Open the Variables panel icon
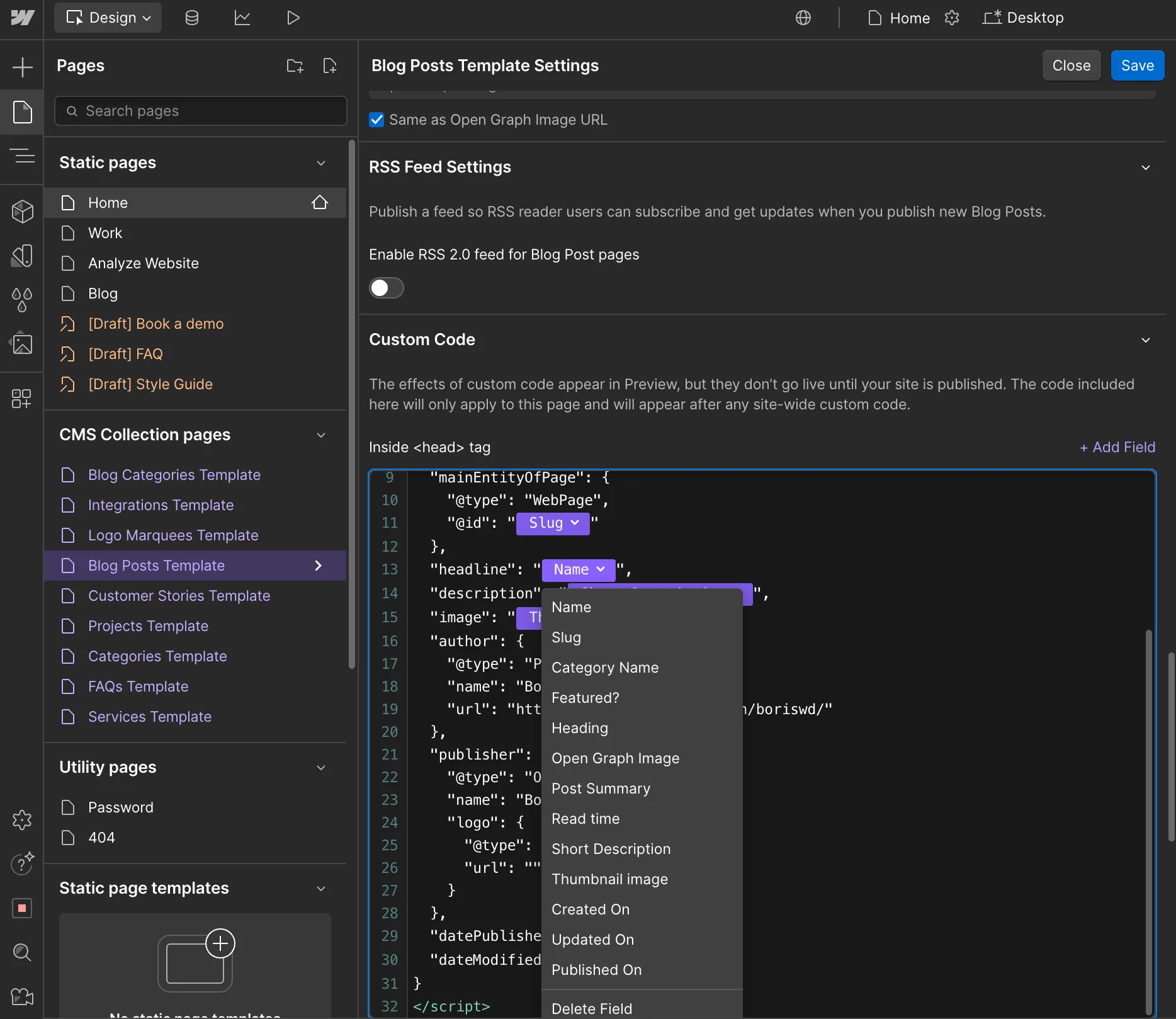Viewport: 1176px width, 1019px height. point(22,256)
